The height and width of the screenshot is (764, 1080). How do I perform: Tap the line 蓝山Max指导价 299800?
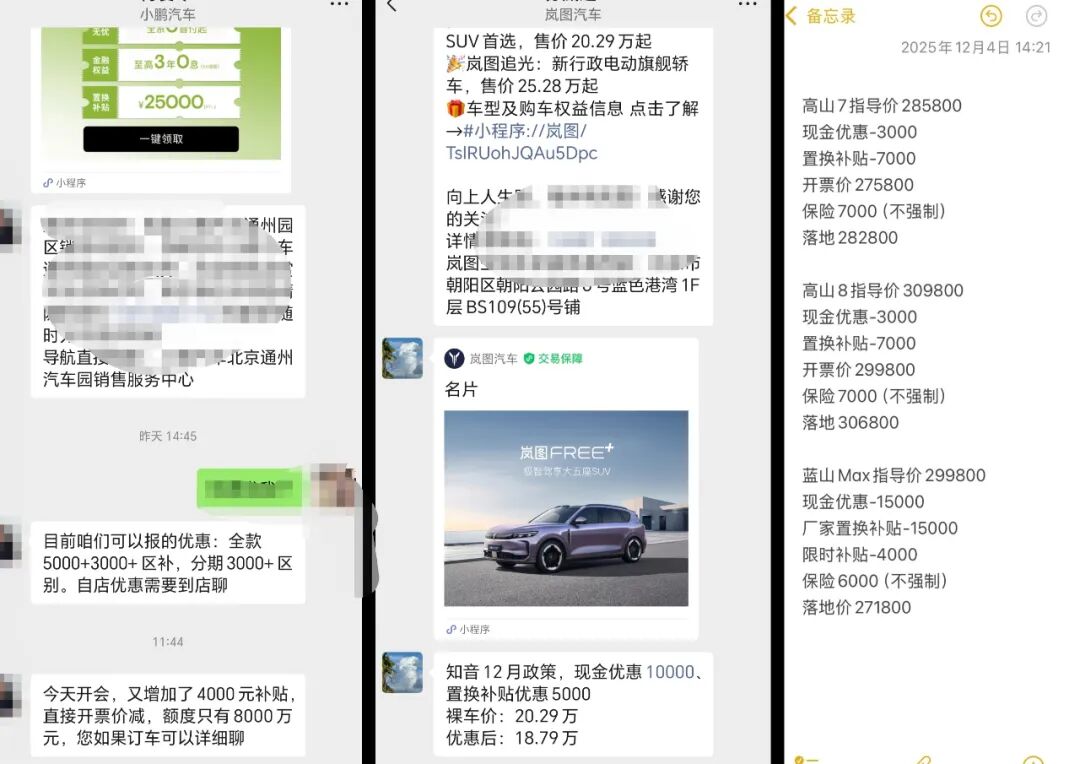coord(893,475)
